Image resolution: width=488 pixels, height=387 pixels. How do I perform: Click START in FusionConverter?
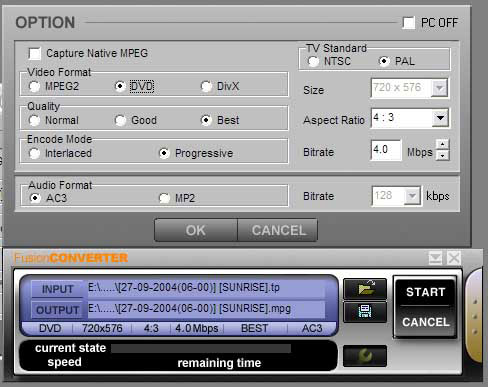[x=425, y=292]
